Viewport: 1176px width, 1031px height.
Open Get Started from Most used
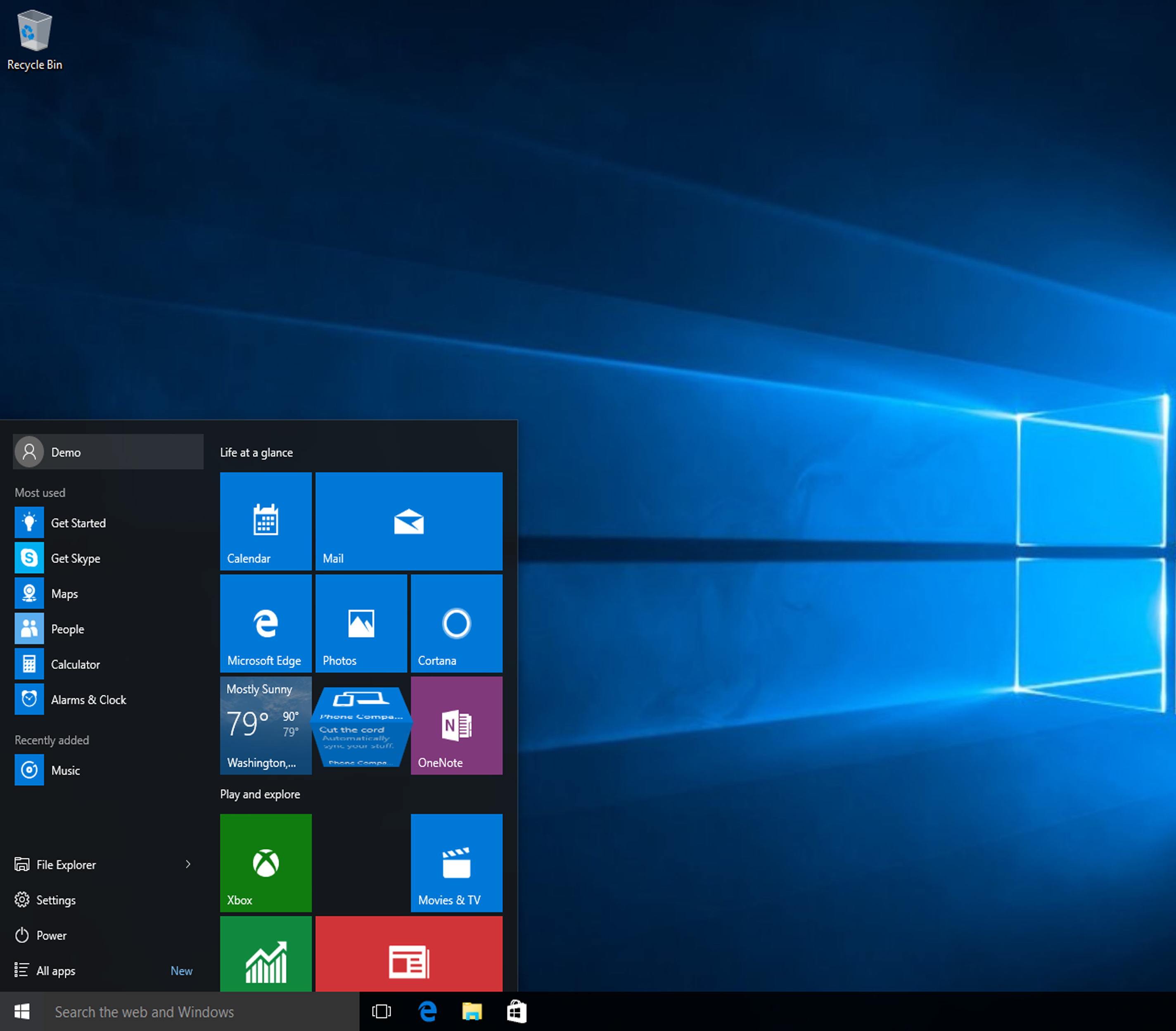pyautogui.click(x=108, y=523)
